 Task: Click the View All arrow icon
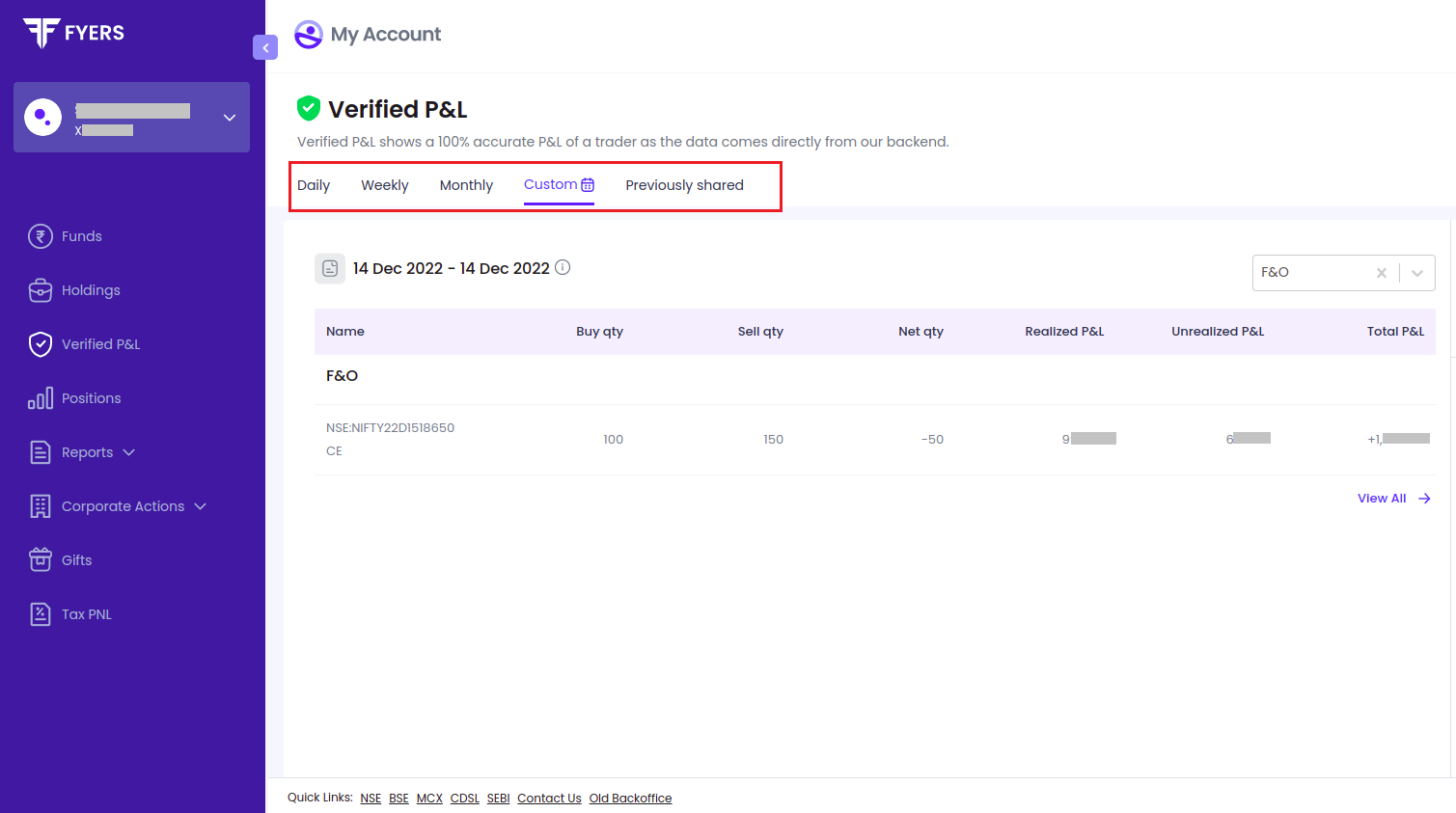(1424, 499)
